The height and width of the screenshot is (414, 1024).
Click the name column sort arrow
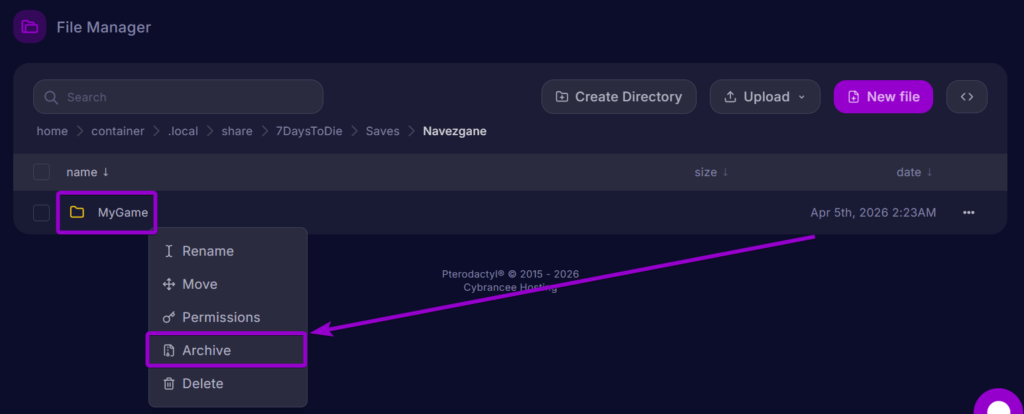106,172
